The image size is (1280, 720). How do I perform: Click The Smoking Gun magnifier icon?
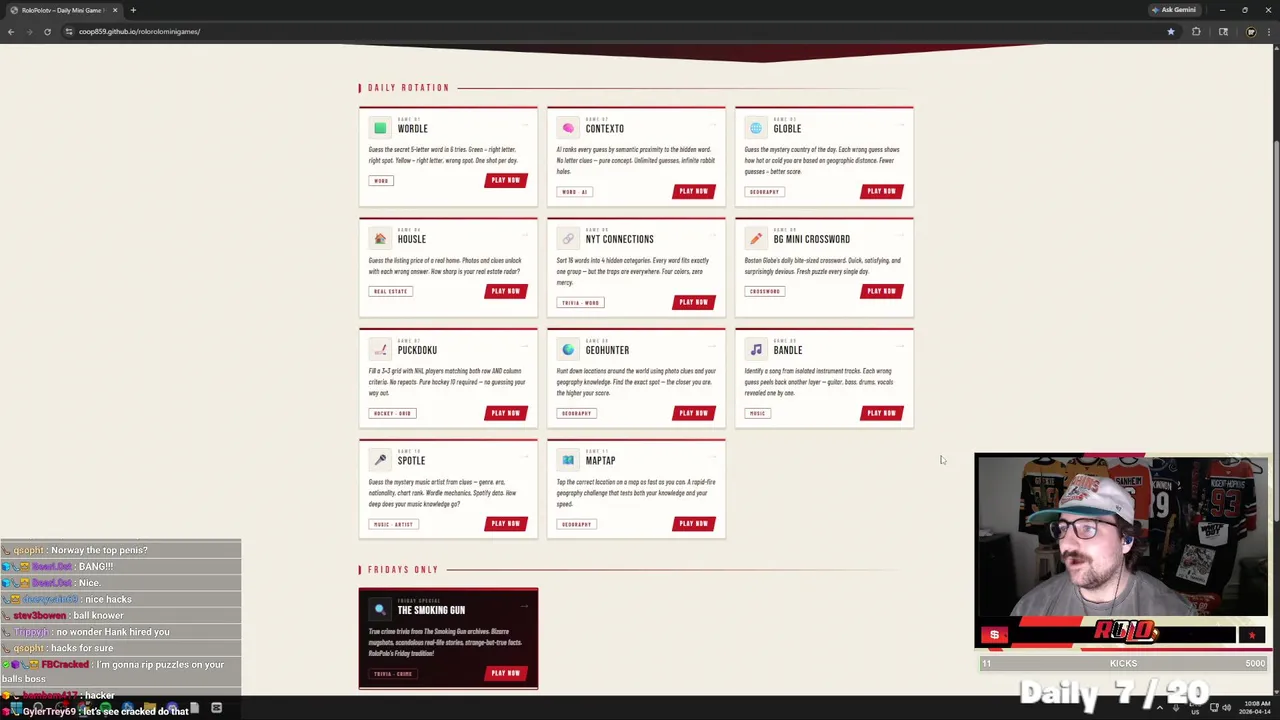tap(380, 610)
